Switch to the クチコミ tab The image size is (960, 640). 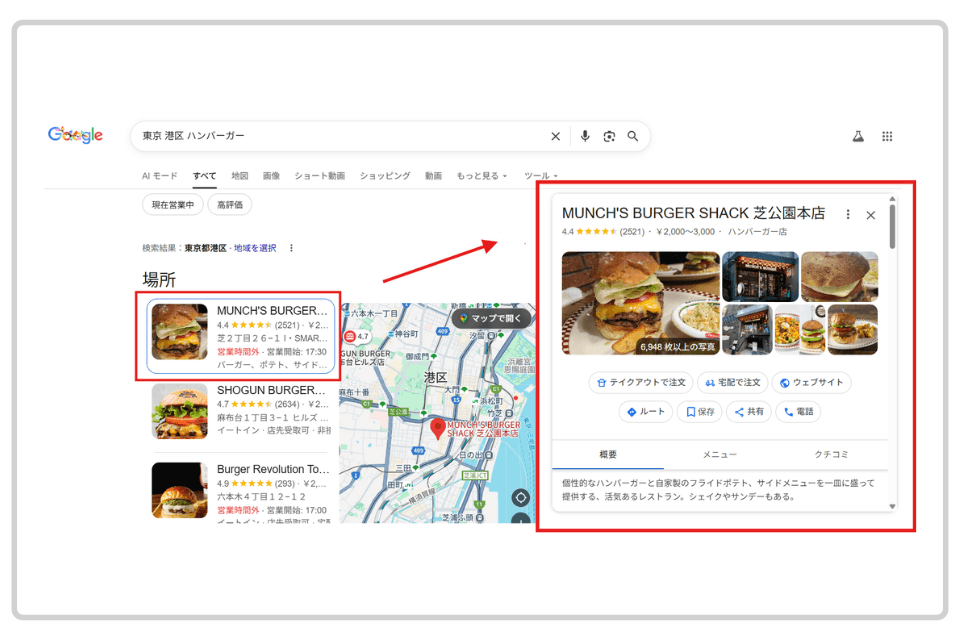[x=832, y=454]
